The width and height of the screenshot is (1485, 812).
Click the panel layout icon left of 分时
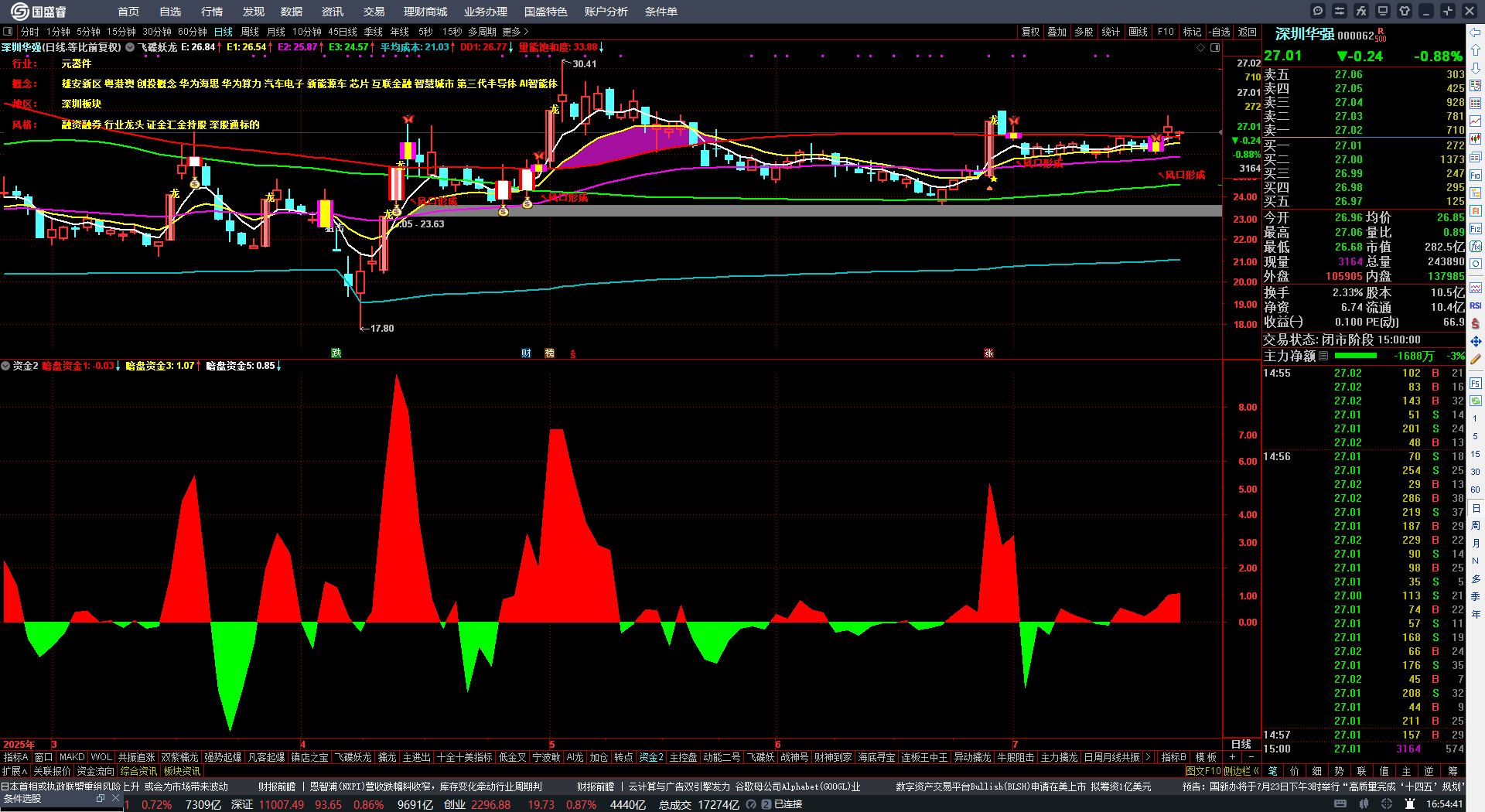8,32
